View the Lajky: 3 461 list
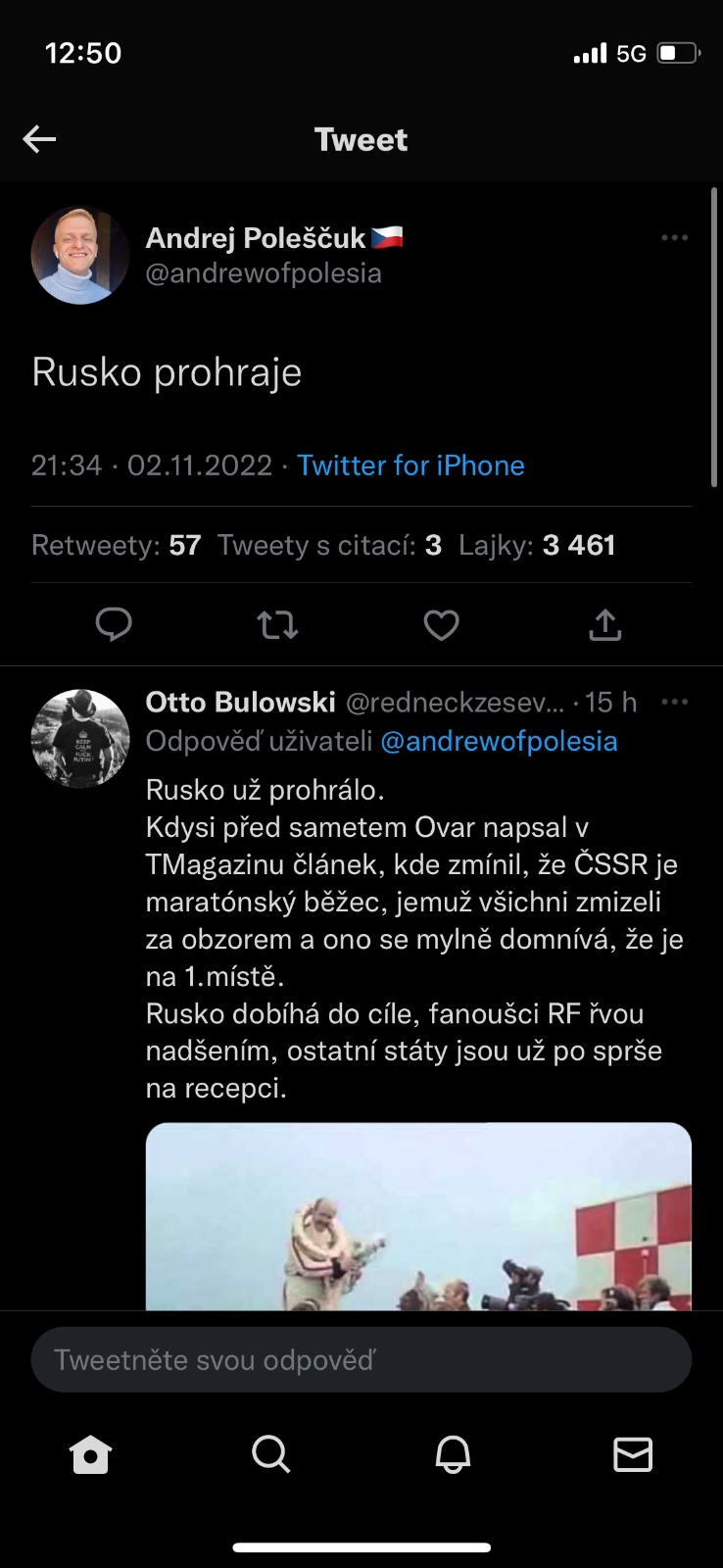 click(x=537, y=546)
